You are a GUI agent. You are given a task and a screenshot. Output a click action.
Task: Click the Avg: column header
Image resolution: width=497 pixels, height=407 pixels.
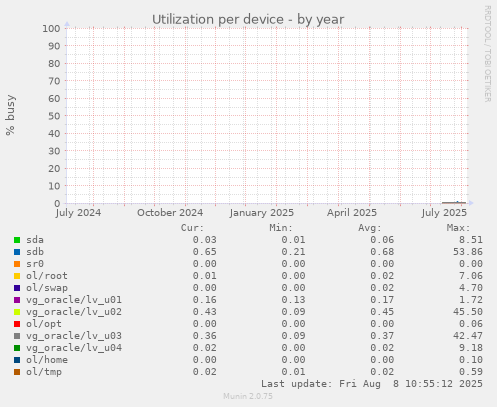pos(370,228)
